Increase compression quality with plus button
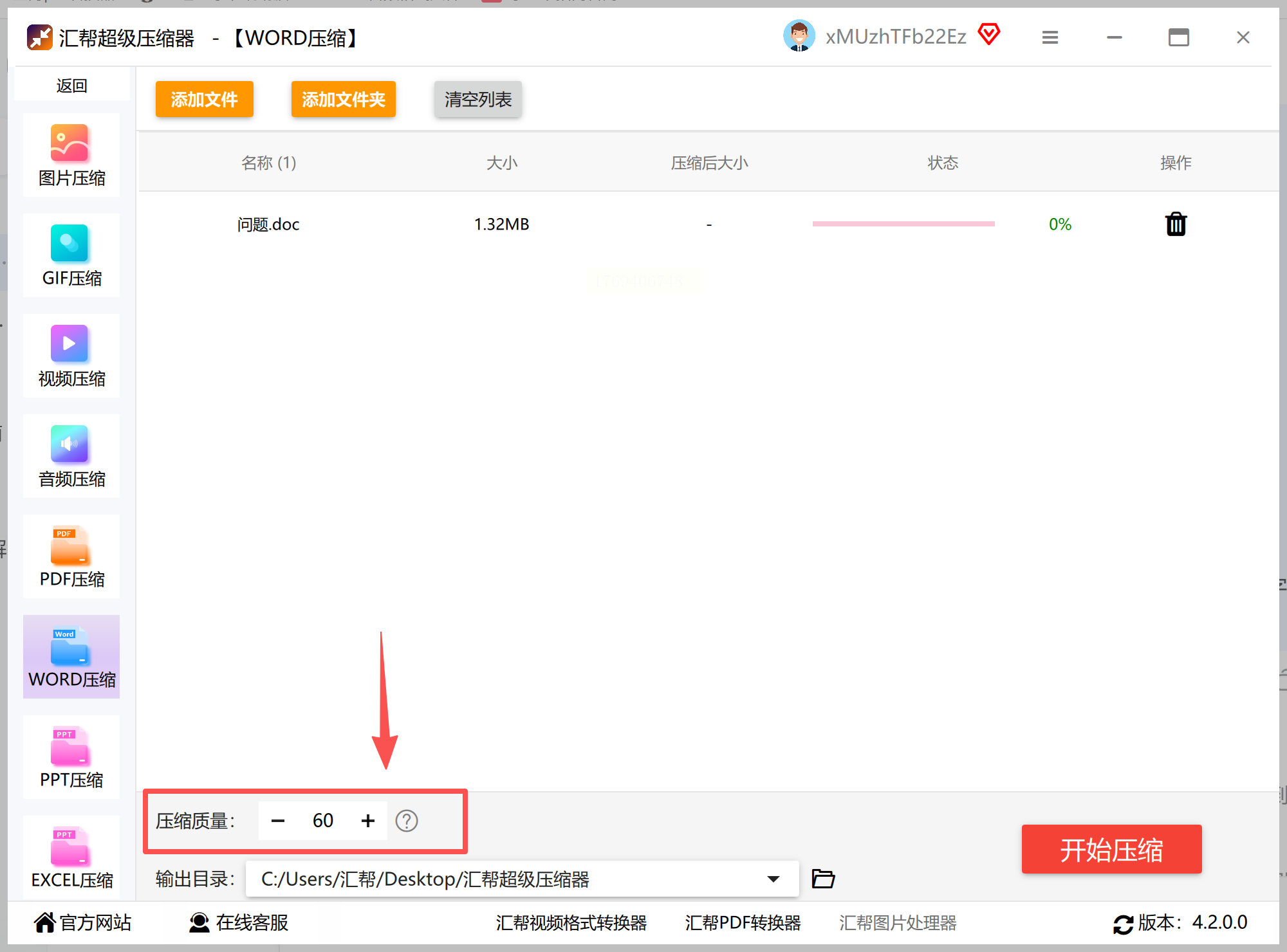Image resolution: width=1287 pixels, height=952 pixels. coord(368,821)
